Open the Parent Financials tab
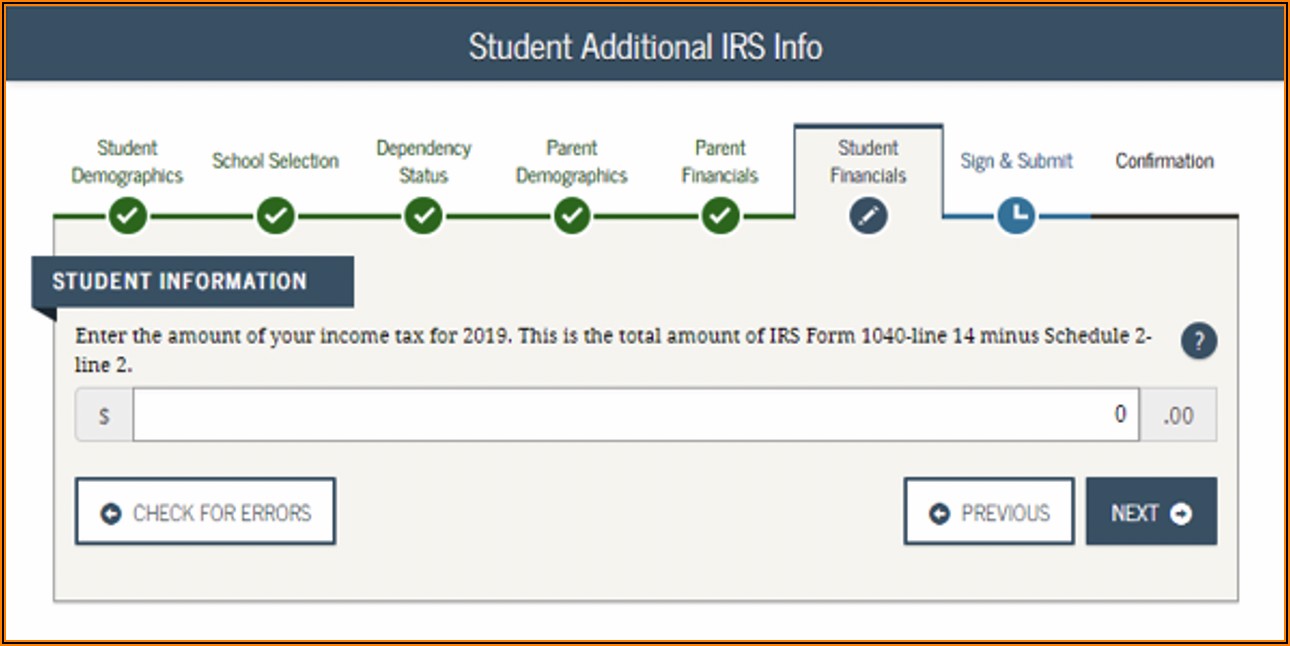This screenshot has width=1290, height=646. click(x=720, y=162)
